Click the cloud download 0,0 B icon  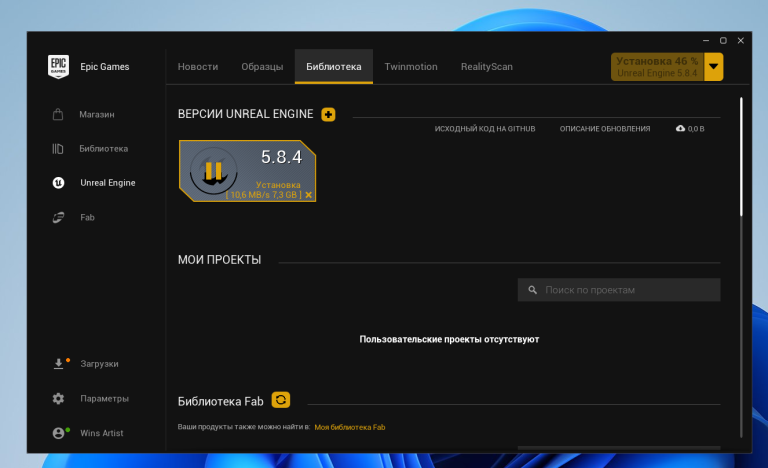pyautogui.click(x=680, y=128)
